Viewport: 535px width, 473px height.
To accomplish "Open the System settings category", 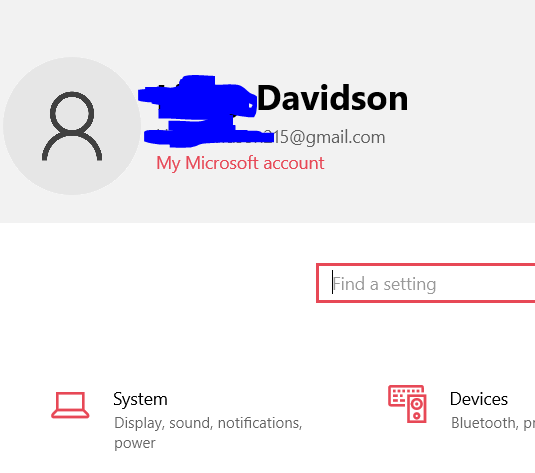I will pos(140,399).
